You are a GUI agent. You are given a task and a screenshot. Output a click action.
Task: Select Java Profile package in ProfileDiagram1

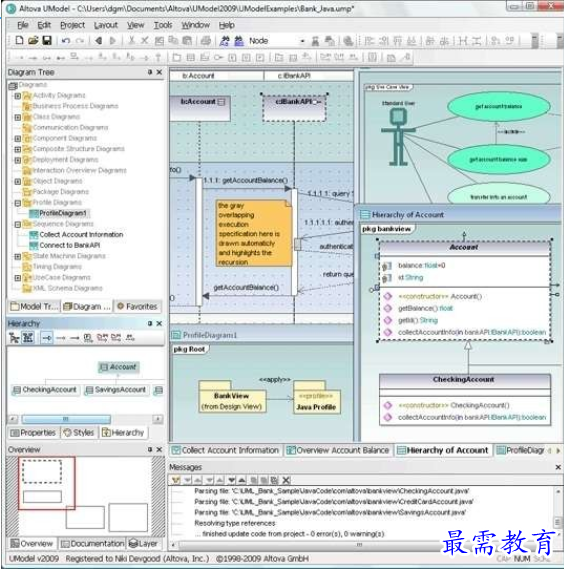[317, 398]
